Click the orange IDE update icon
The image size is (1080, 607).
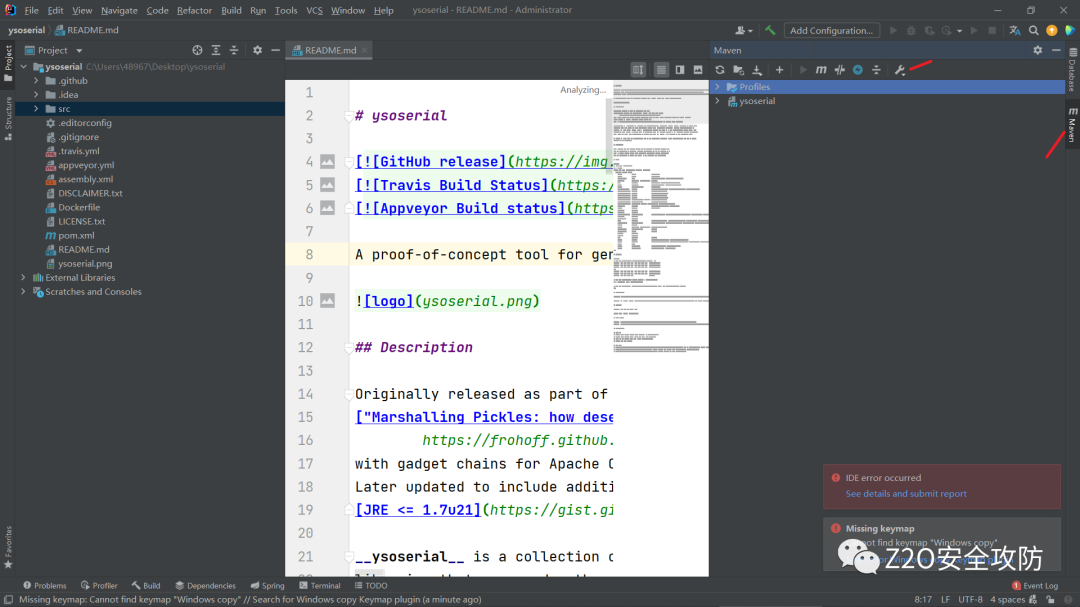point(1051,30)
